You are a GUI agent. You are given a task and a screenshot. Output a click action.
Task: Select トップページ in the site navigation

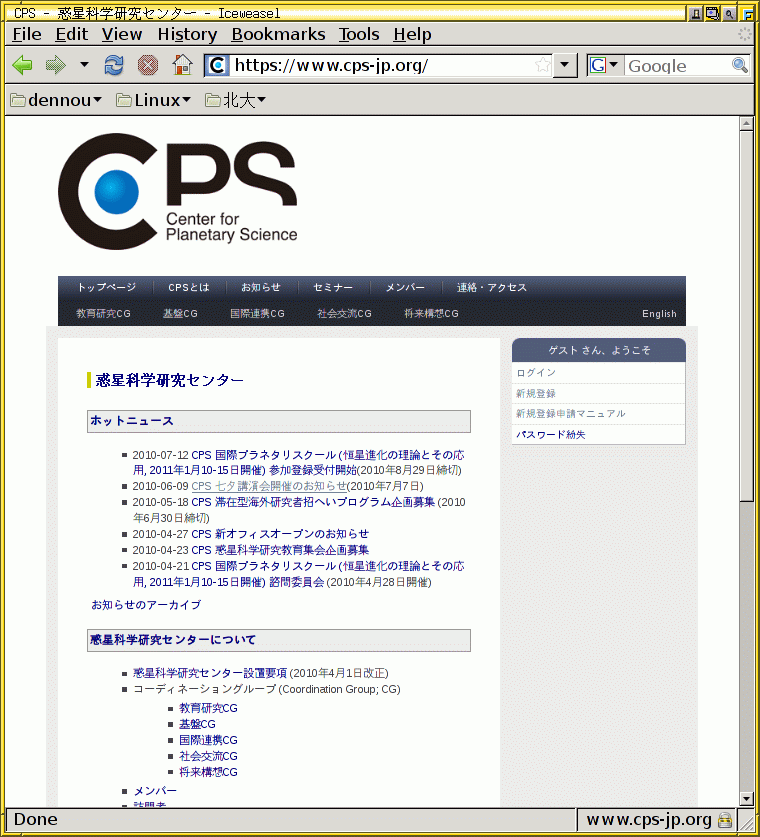pos(106,287)
